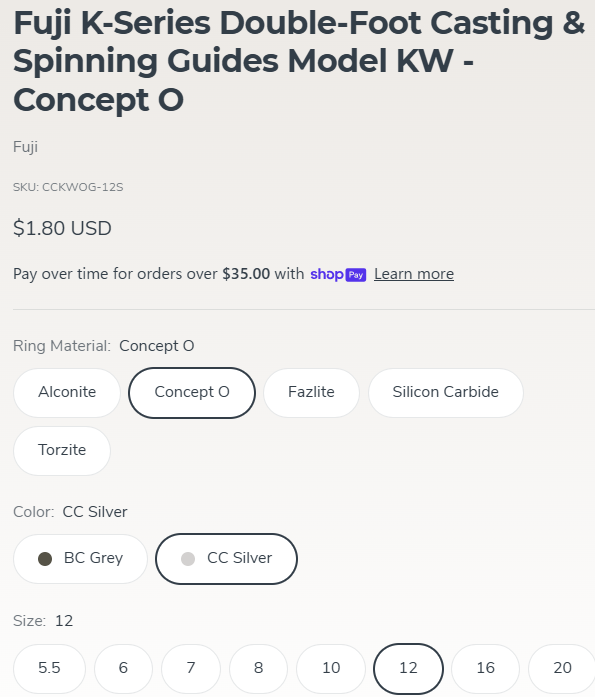
Task: Click the Fuji brand name
Action: click(25, 147)
